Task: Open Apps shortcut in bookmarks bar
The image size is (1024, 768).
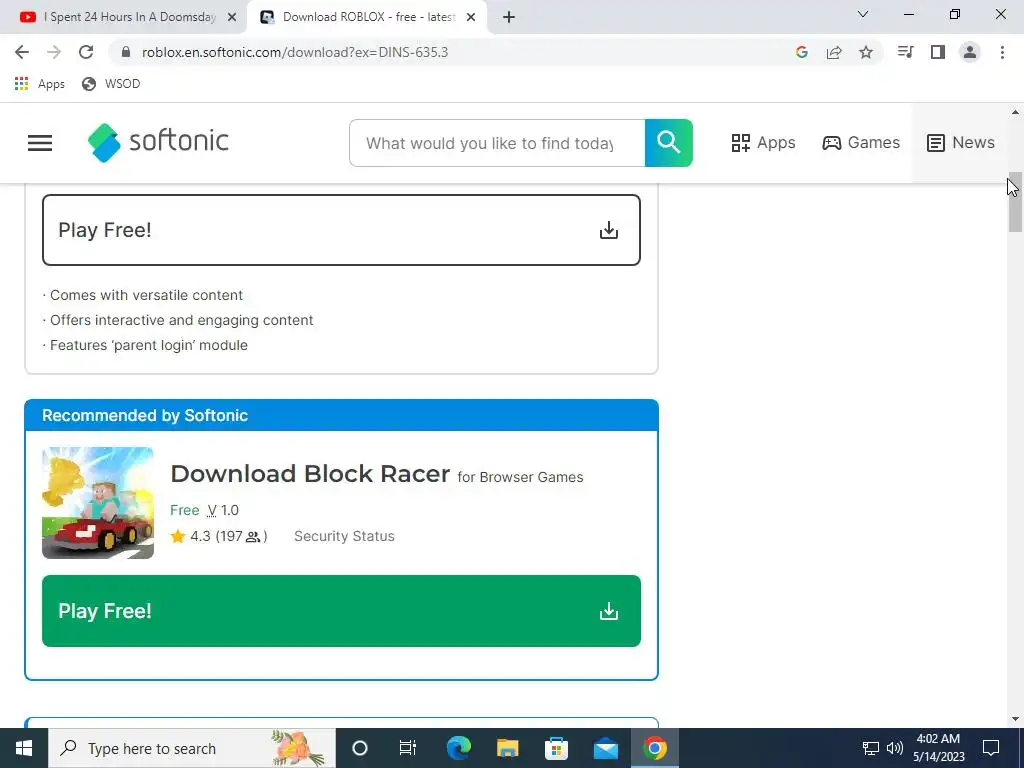Action: tap(39, 84)
